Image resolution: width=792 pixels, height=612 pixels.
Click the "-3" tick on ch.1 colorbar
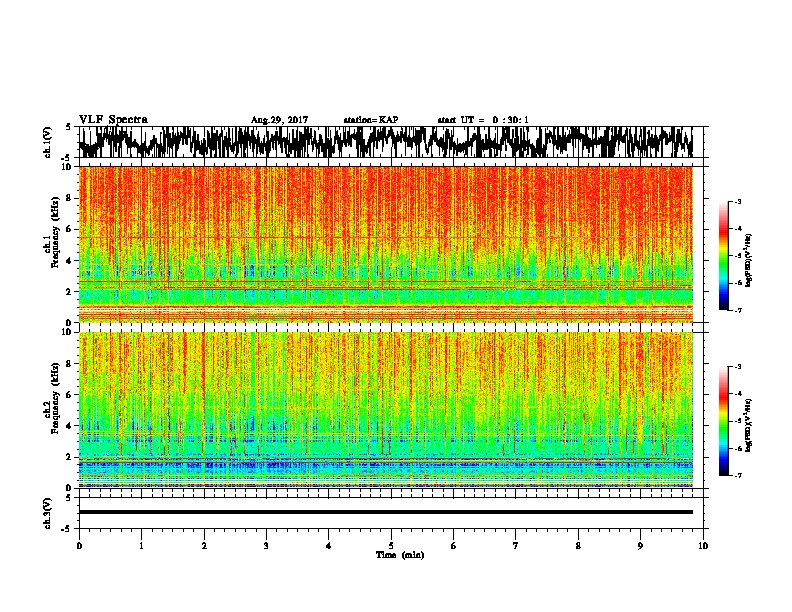(x=738, y=201)
